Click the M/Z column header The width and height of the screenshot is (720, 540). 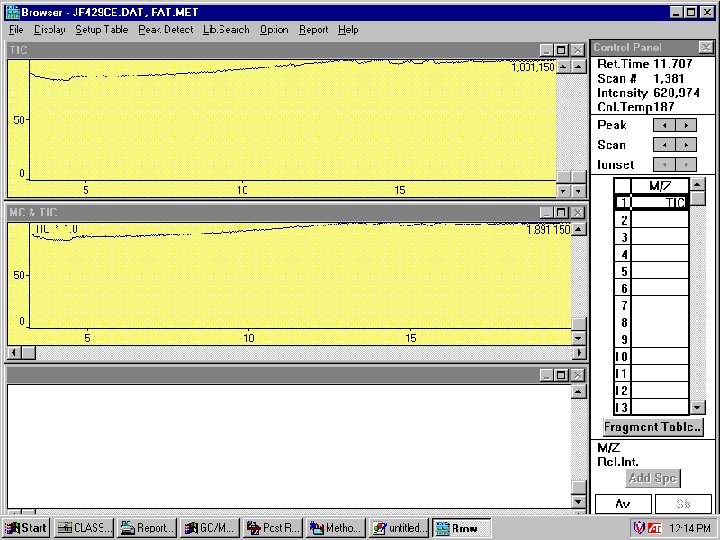point(660,186)
